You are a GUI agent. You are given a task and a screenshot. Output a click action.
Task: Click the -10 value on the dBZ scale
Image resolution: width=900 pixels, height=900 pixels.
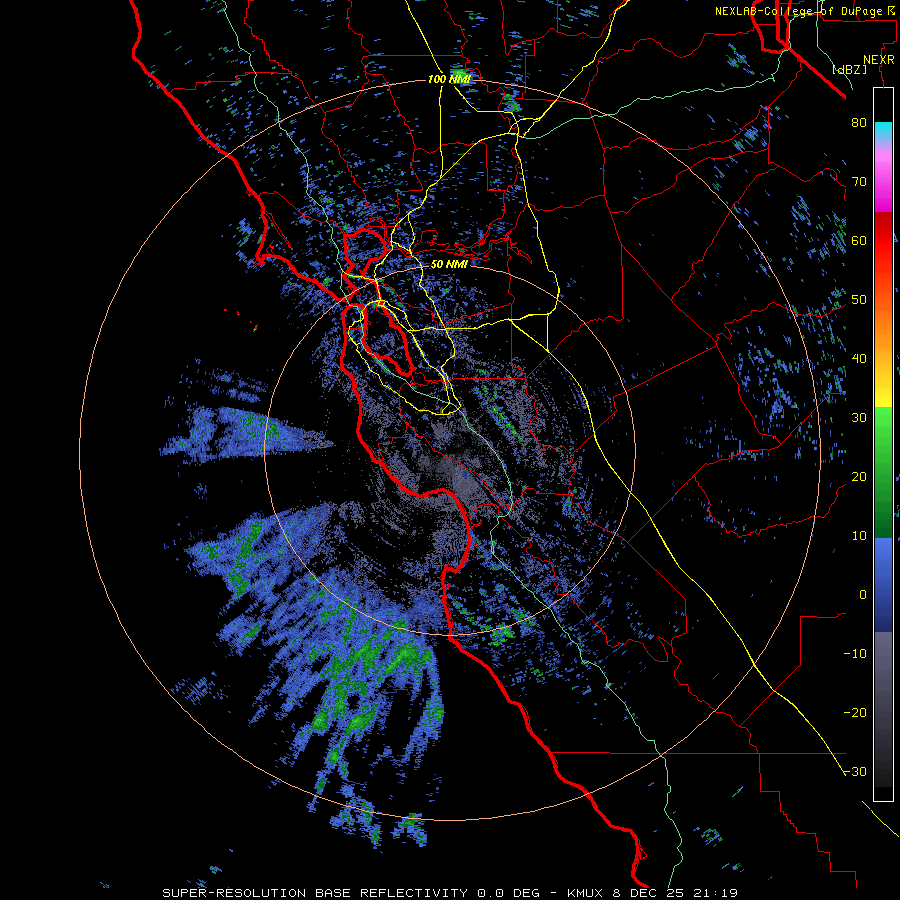[x=855, y=654]
